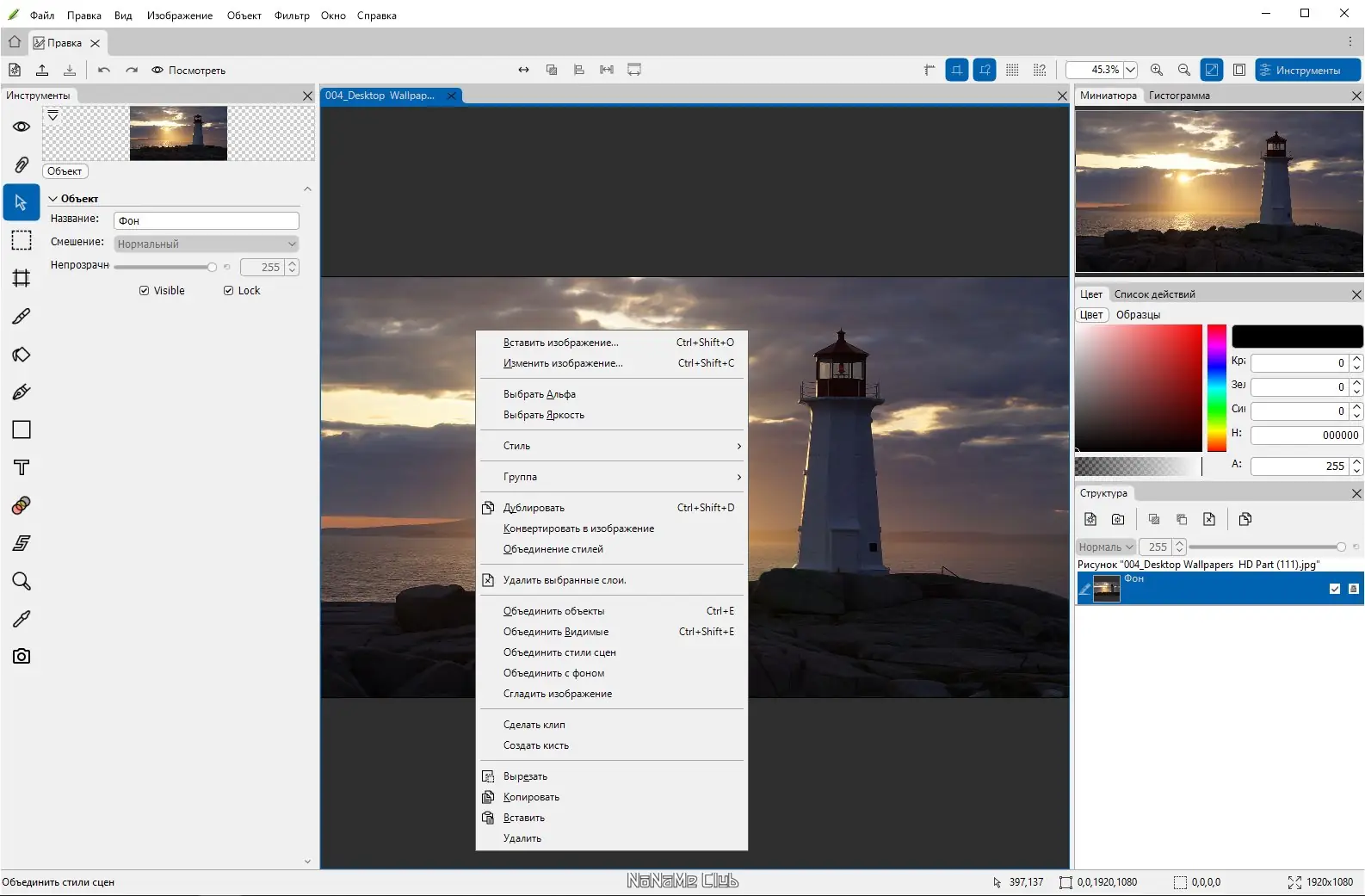
Task: Choose the rectangular selection marquee tool
Action: (x=22, y=240)
